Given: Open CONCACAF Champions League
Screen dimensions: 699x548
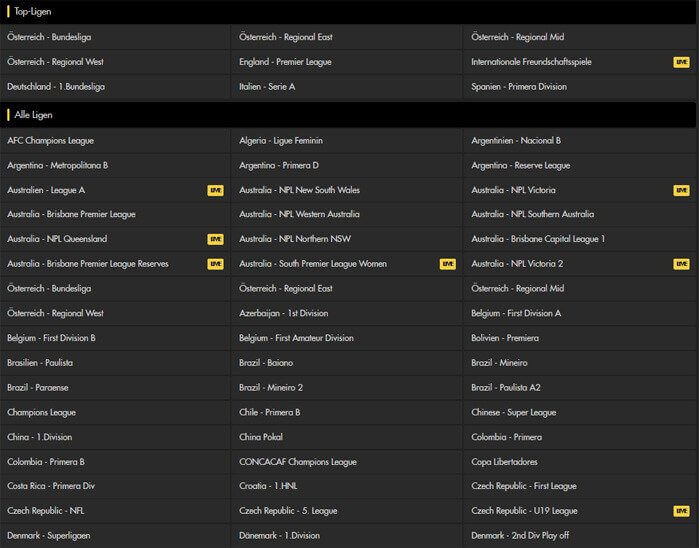Looking at the screenshot, I should tap(346, 462).
